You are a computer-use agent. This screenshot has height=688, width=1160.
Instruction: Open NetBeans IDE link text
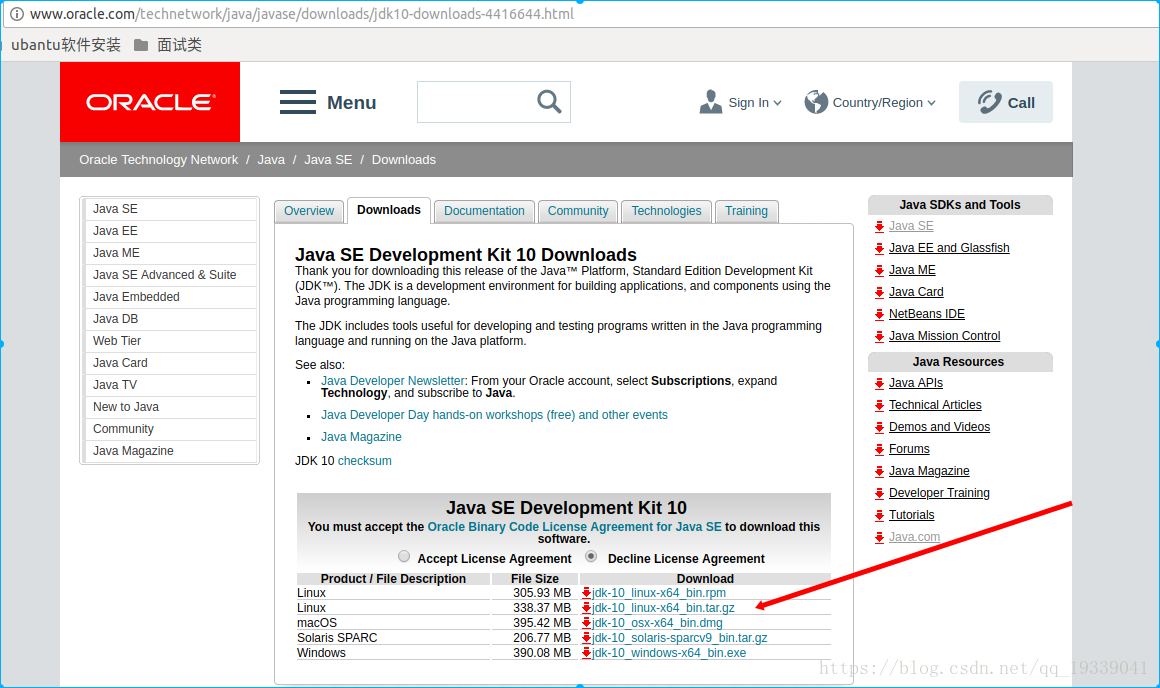(x=927, y=314)
